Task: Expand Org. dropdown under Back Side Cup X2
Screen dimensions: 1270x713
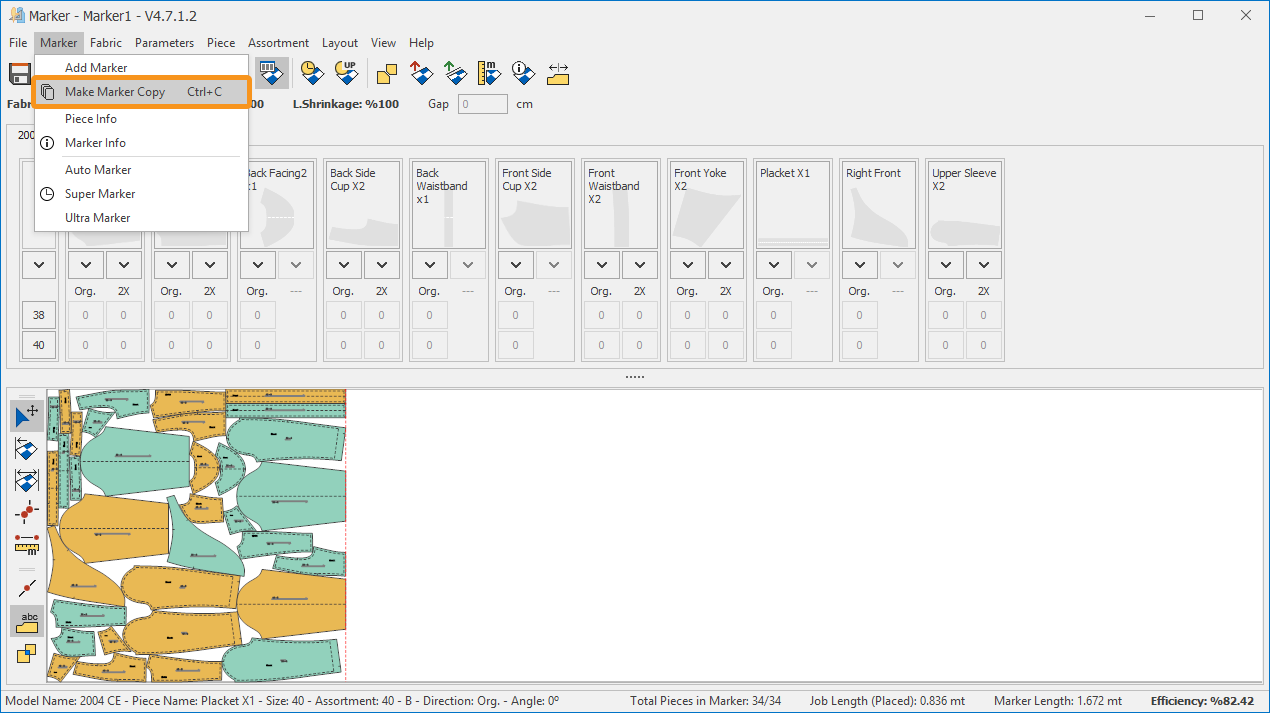Action: 343,265
